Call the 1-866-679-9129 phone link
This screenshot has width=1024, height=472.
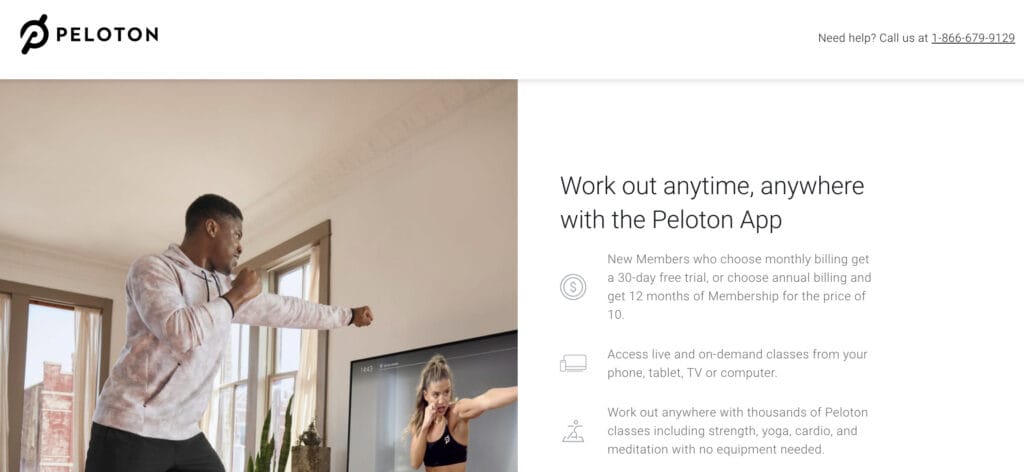(x=973, y=38)
